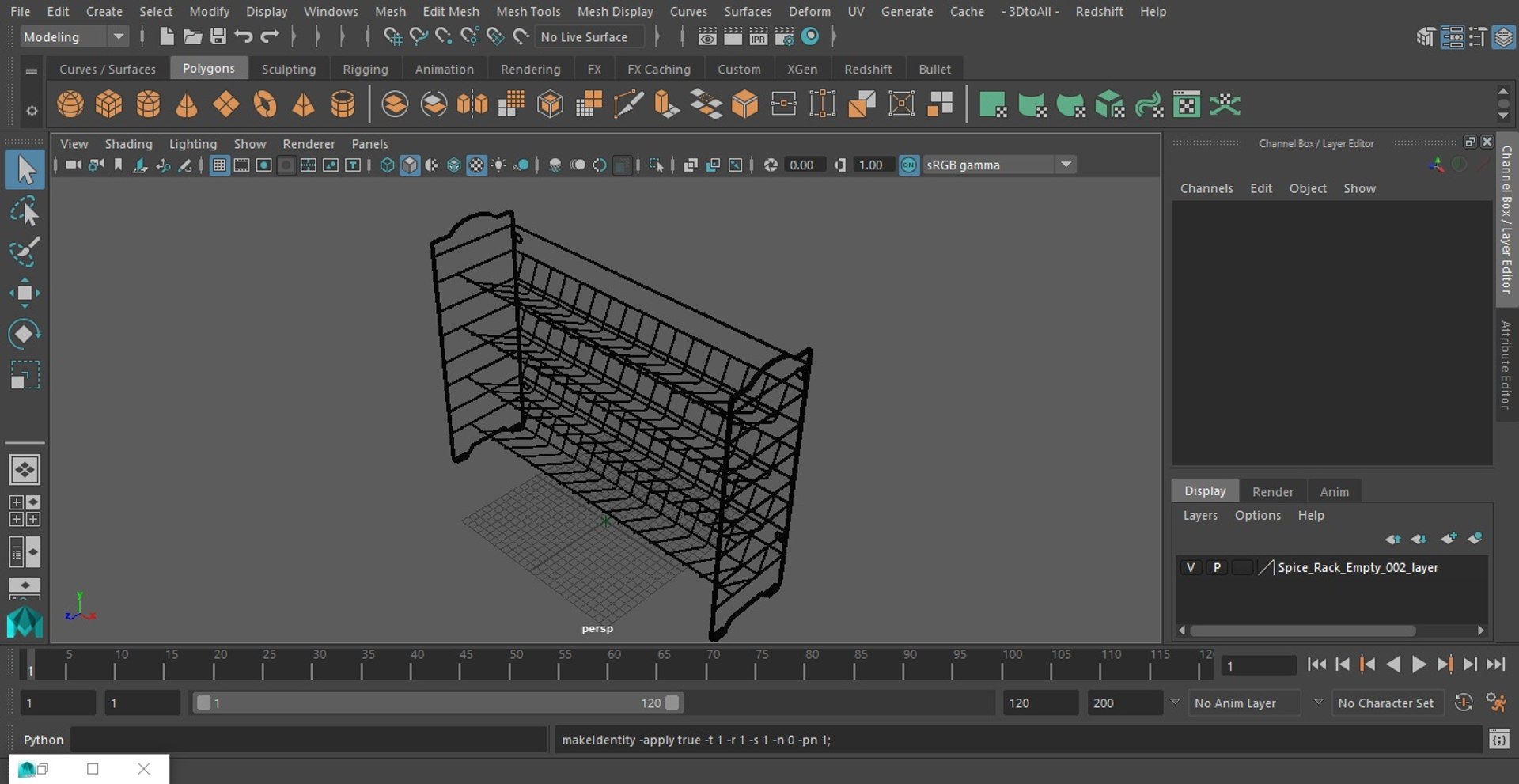Open the Edit Mesh menu
Viewport: 1519px width, 784px height.
pyautogui.click(x=450, y=11)
